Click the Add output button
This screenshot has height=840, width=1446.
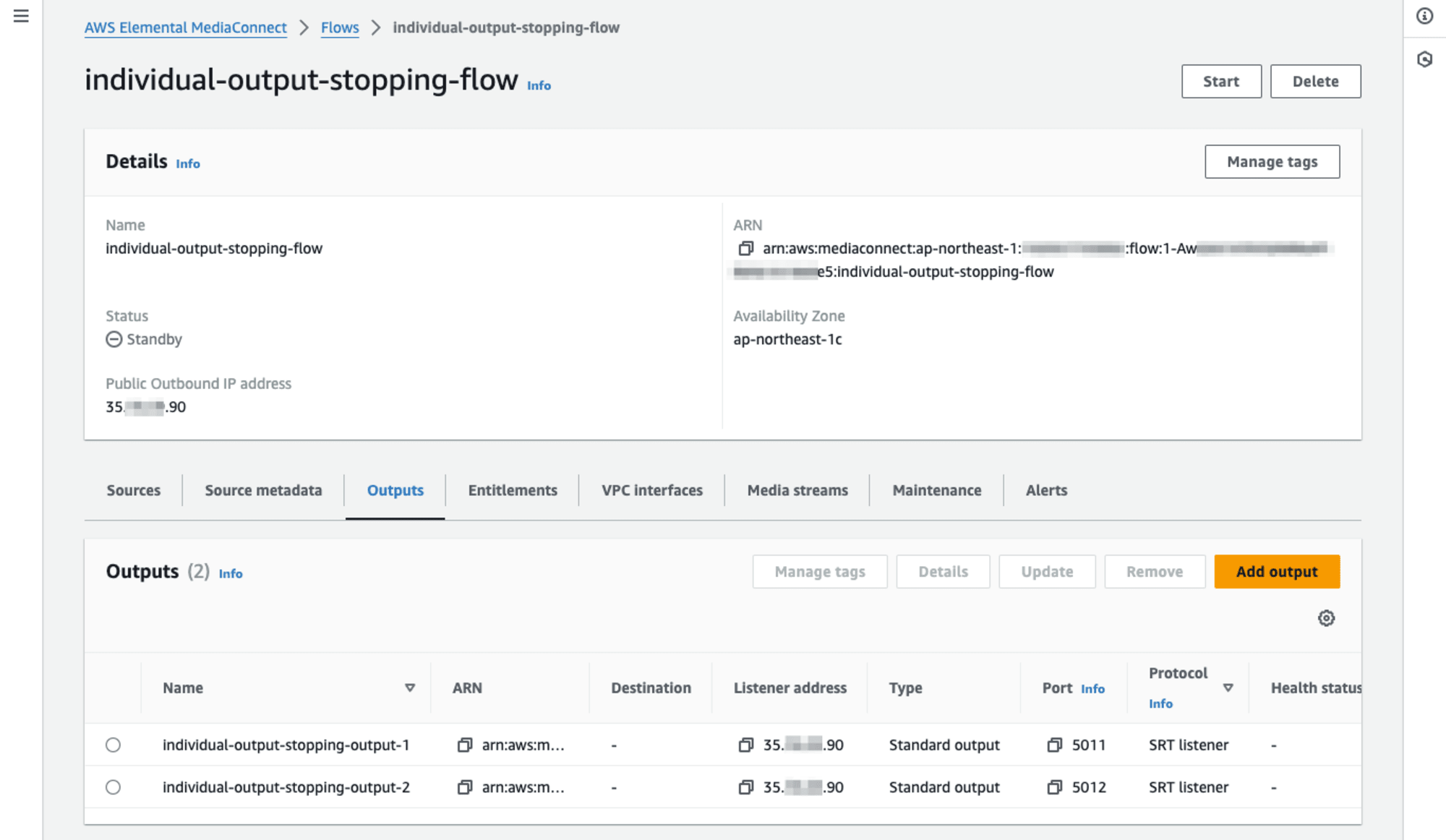click(1277, 572)
